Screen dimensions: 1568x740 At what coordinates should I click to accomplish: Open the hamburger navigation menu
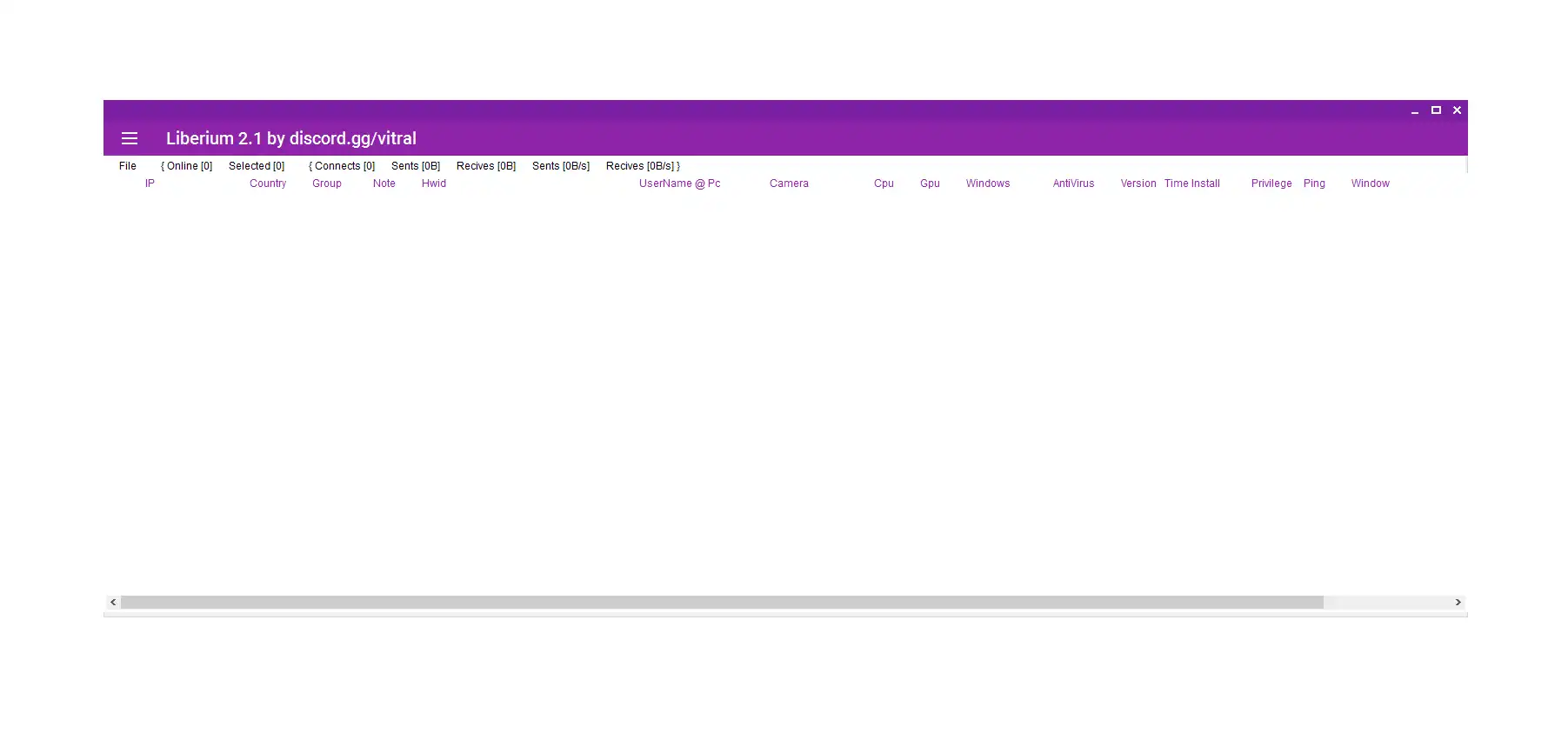click(x=130, y=138)
